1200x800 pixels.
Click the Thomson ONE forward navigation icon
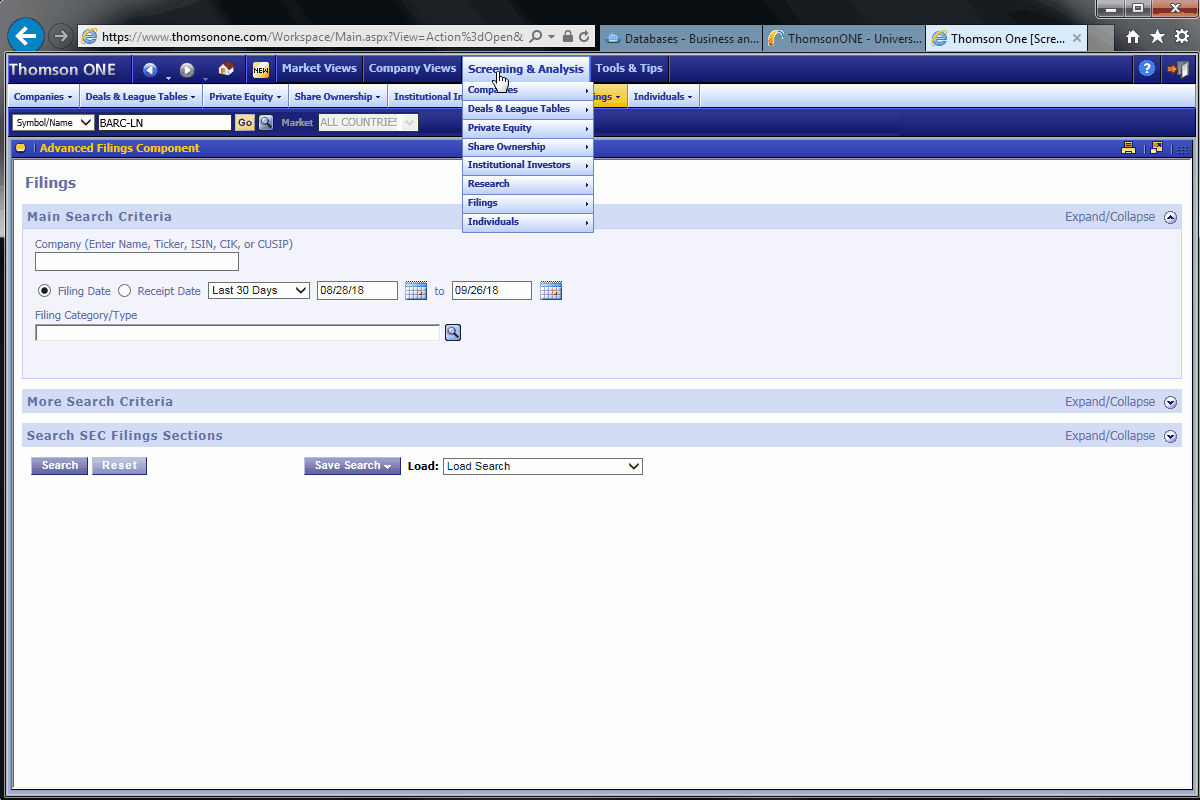[x=187, y=70]
